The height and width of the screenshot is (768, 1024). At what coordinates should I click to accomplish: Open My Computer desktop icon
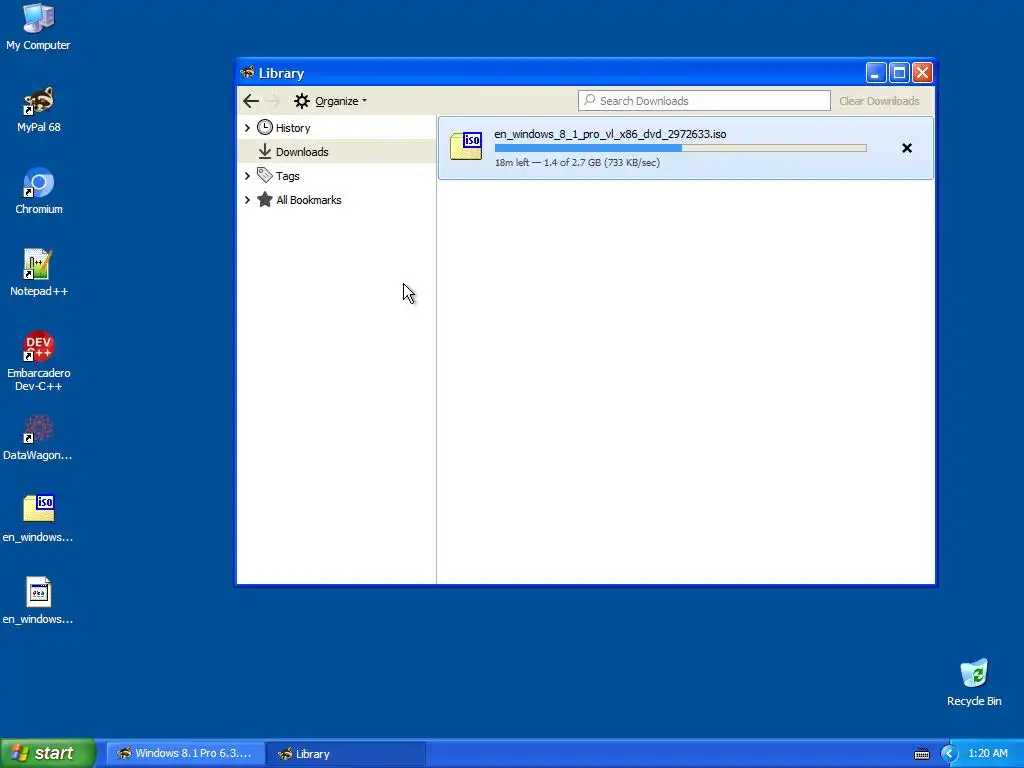(38, 27)
